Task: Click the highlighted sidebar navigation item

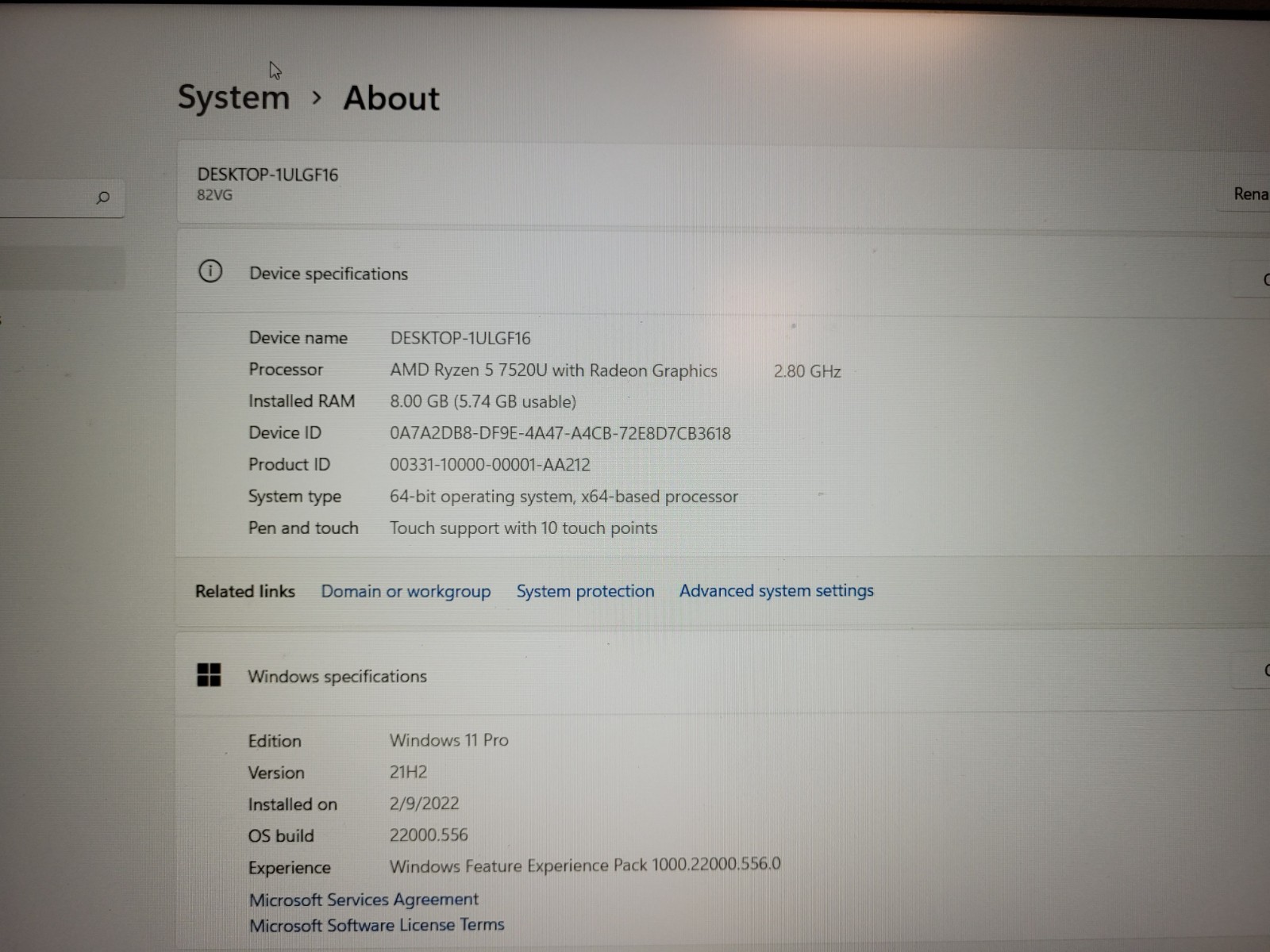Action: (x=62, y=267)
